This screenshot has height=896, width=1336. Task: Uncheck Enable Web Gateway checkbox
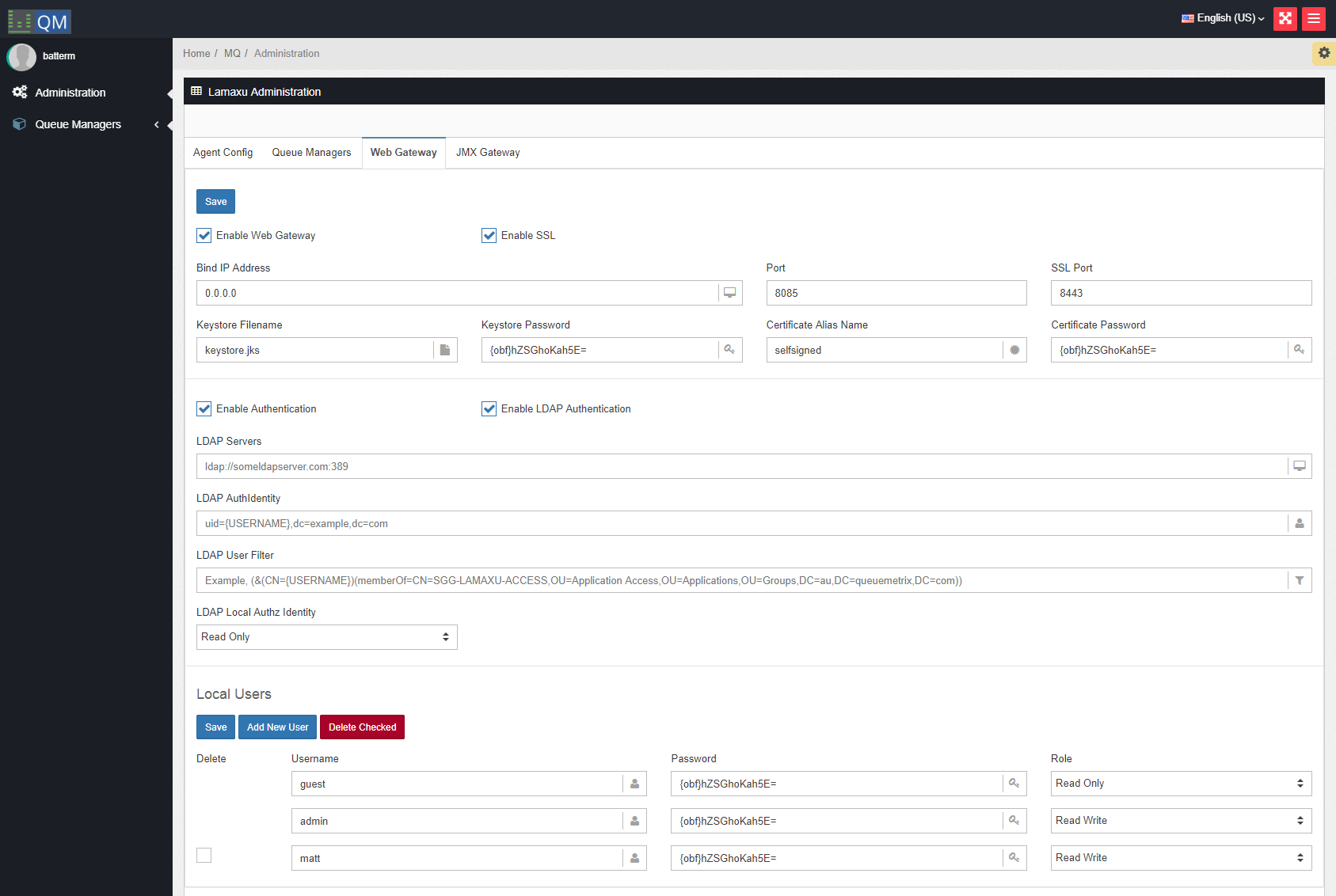204,235
